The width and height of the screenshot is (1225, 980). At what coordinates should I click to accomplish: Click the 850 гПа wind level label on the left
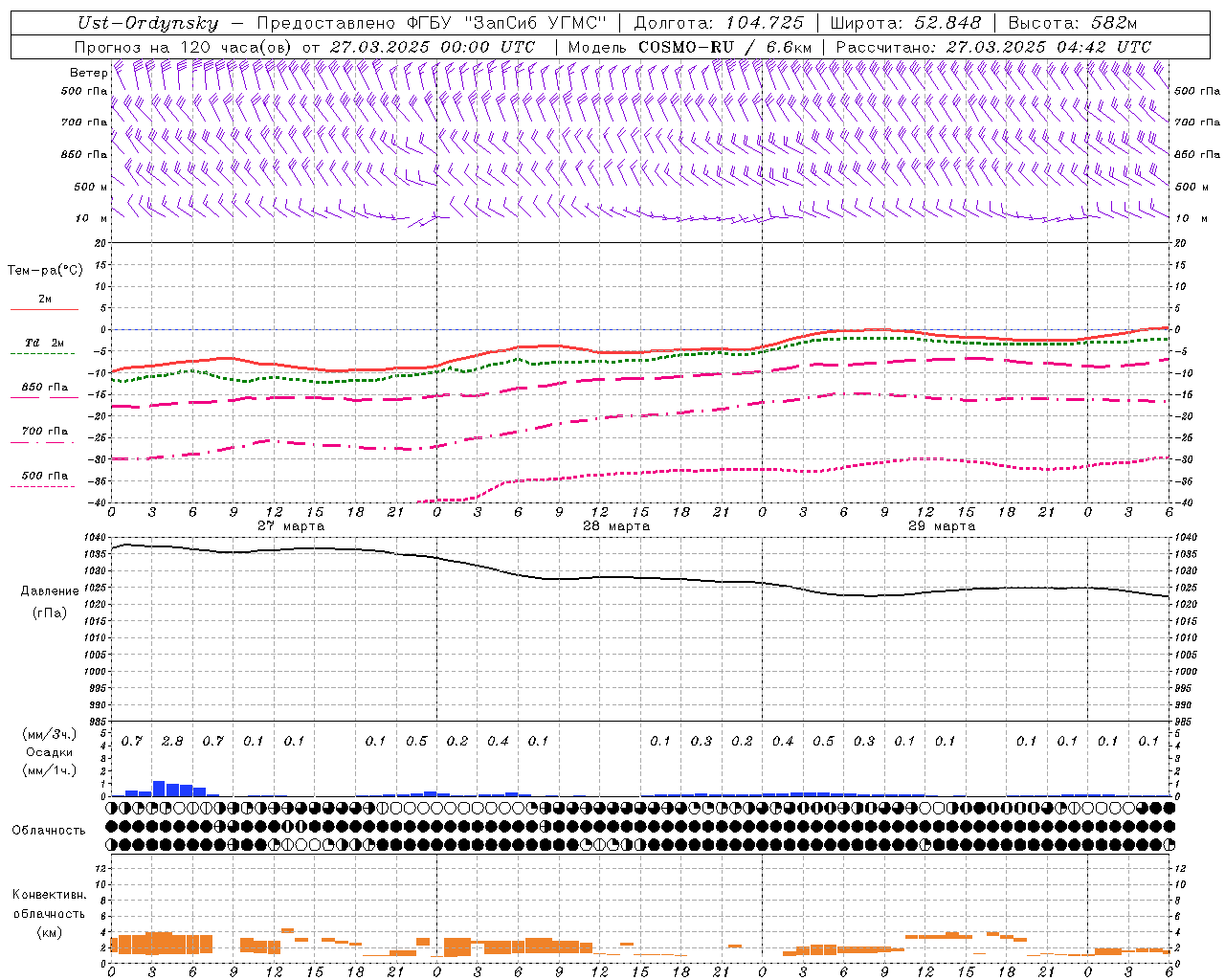[x=84, y=154]
